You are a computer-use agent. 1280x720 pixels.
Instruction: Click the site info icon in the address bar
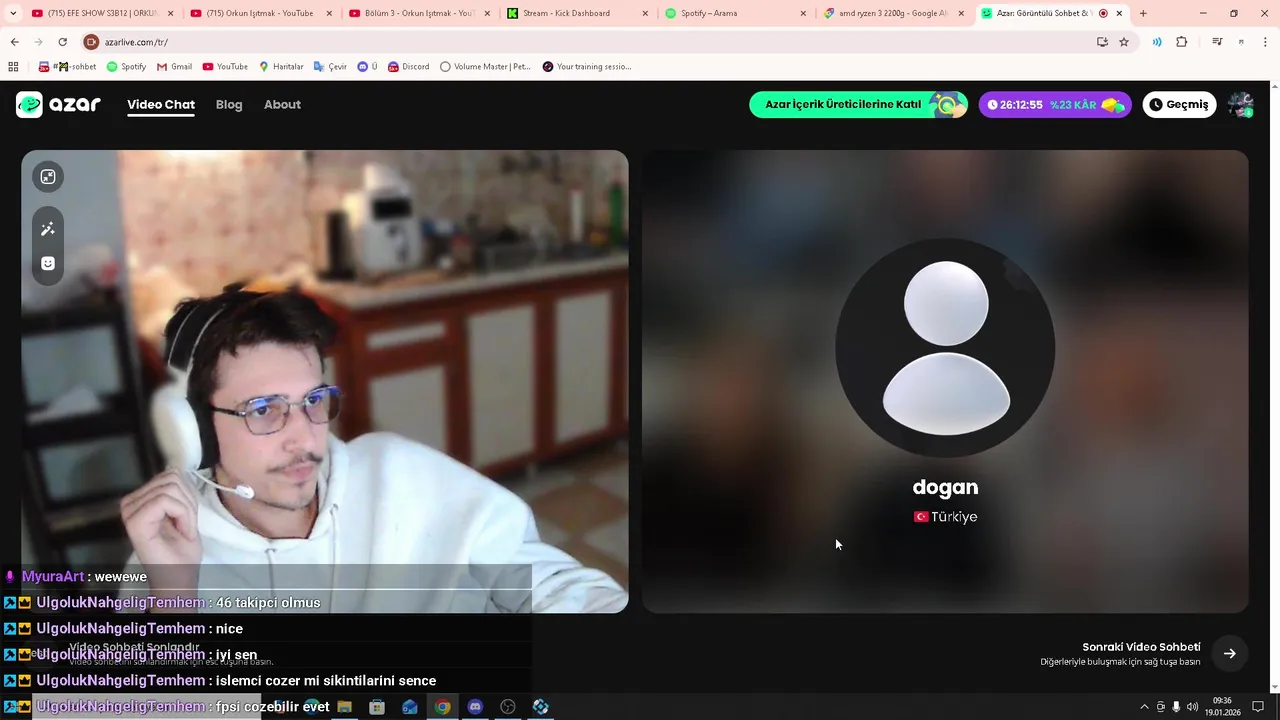[x=91, y=42]
